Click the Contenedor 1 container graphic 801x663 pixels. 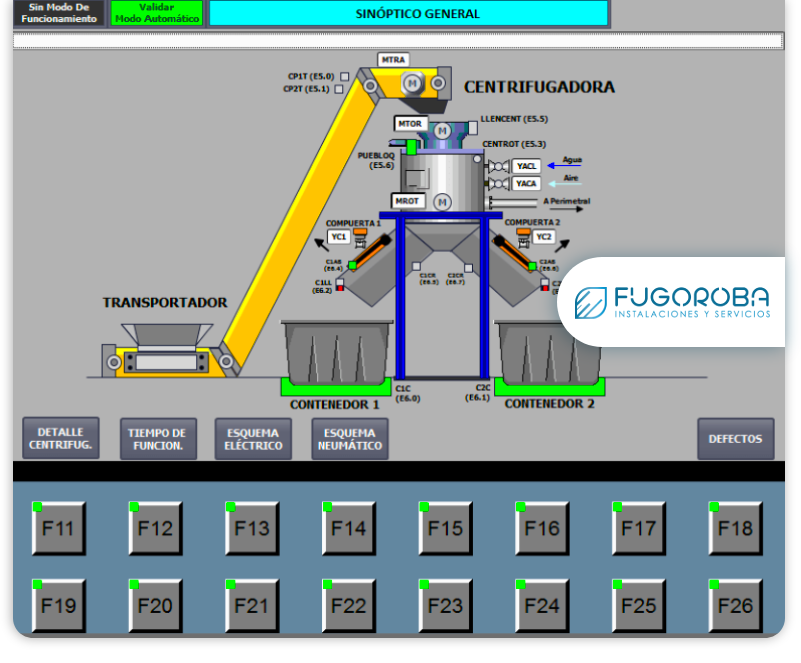335,351
